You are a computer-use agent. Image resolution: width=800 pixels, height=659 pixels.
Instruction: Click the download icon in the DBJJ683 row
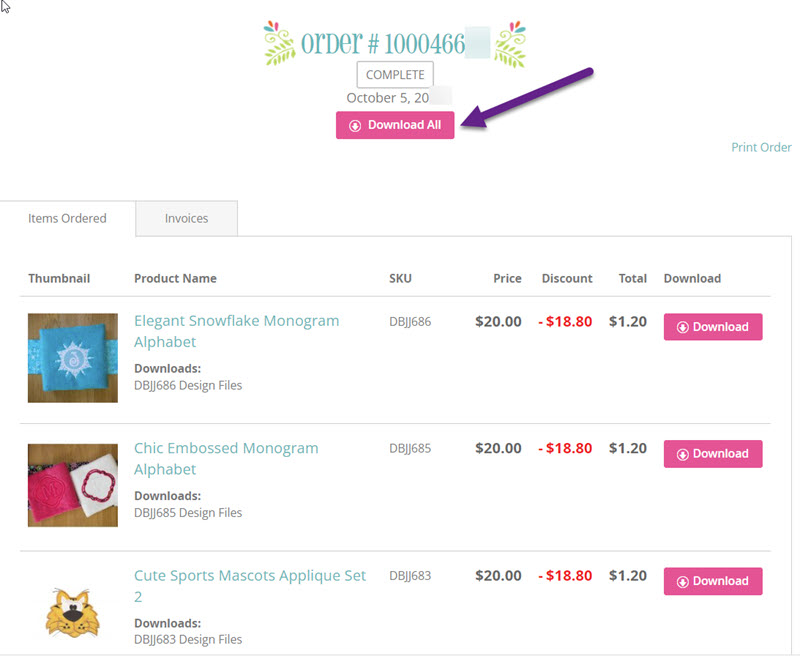(683, 582)
